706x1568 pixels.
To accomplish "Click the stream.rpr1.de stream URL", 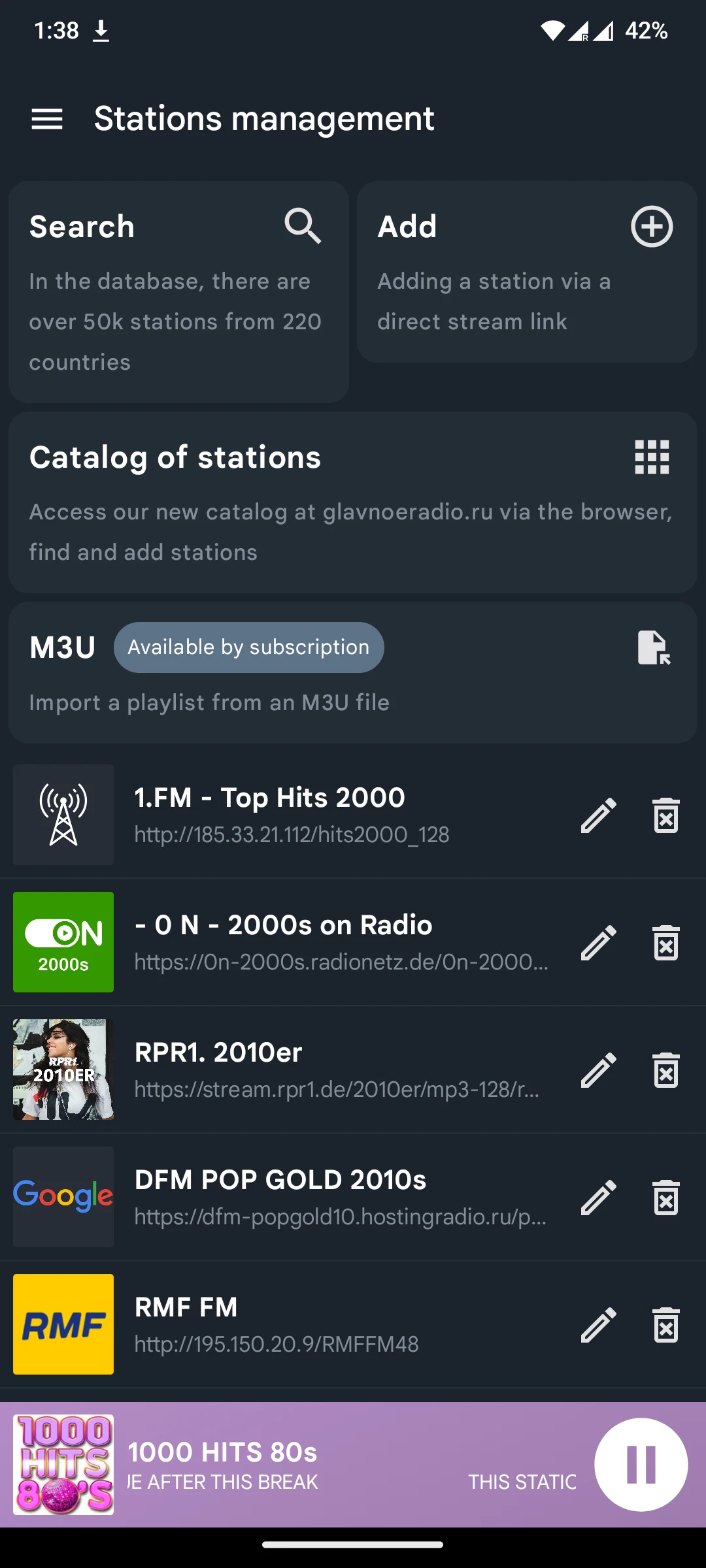I will pos(337,1089).
